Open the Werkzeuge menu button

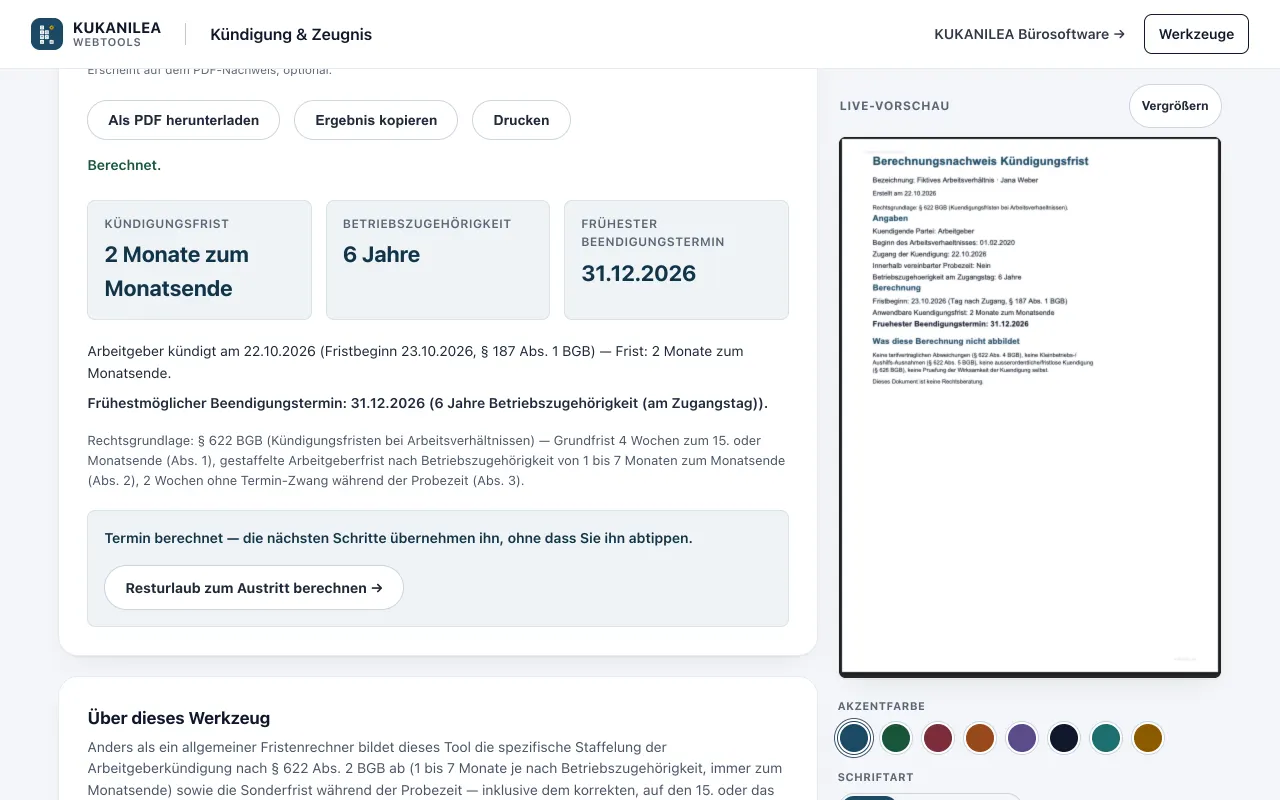pos(1196,34)
